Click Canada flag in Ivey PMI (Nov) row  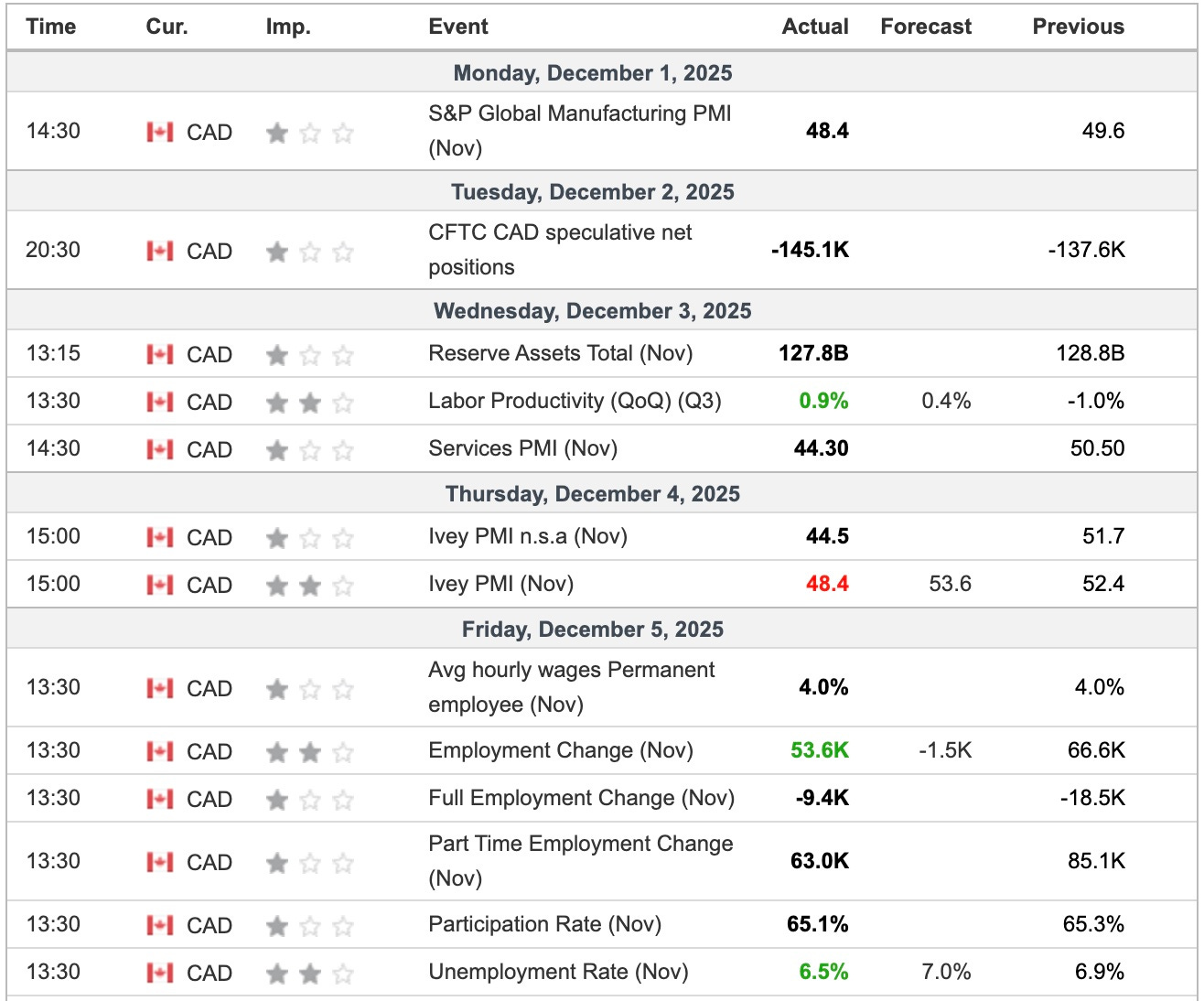[160, 586]
